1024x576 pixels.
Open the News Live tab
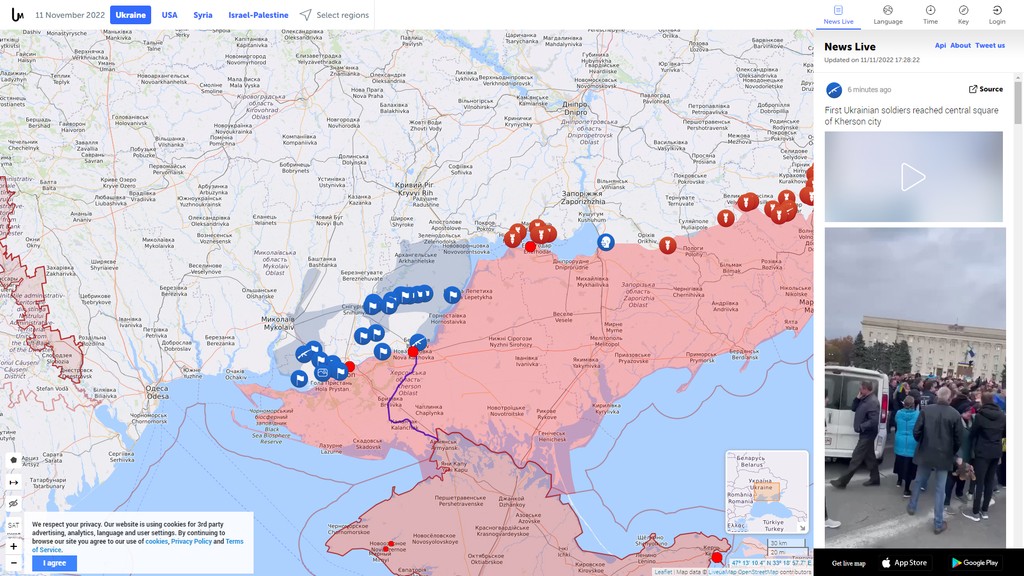(838, 14)
